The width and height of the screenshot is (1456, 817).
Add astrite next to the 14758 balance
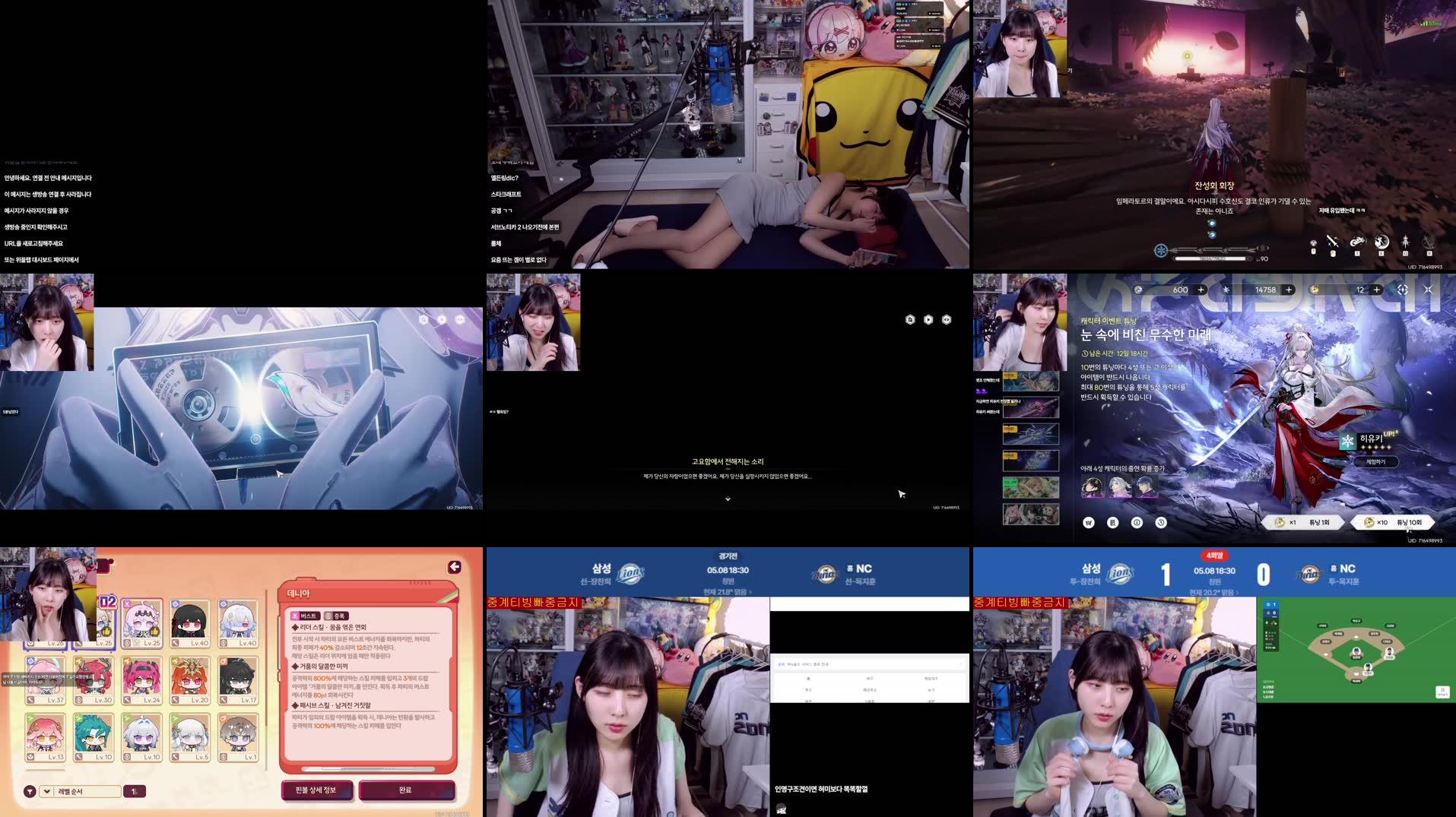tap(1289, 290)
